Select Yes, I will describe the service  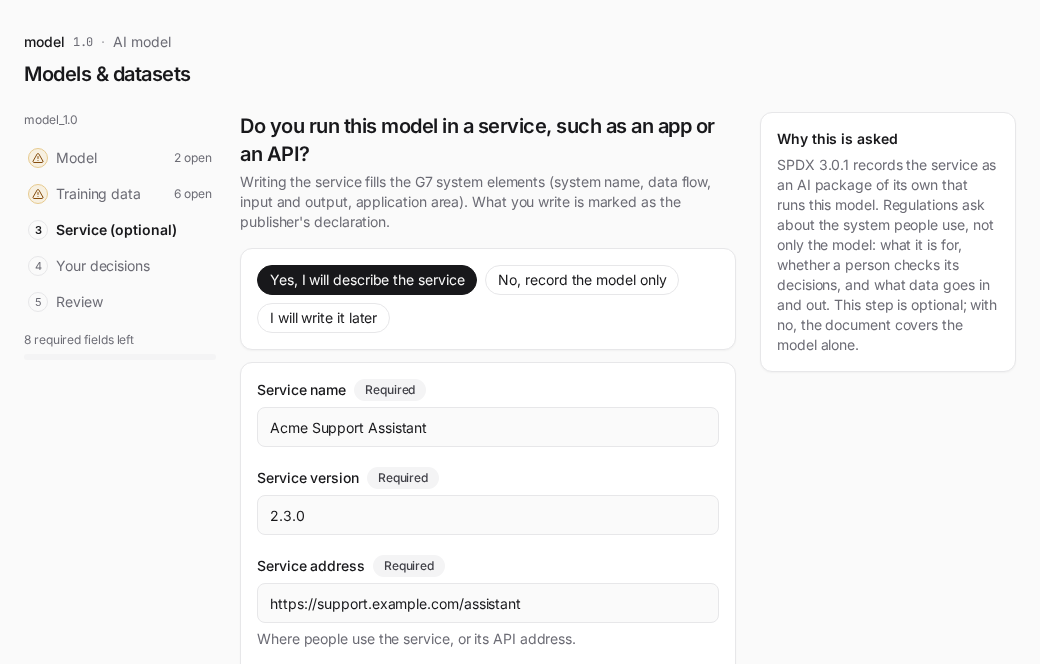tap(367, 280)
